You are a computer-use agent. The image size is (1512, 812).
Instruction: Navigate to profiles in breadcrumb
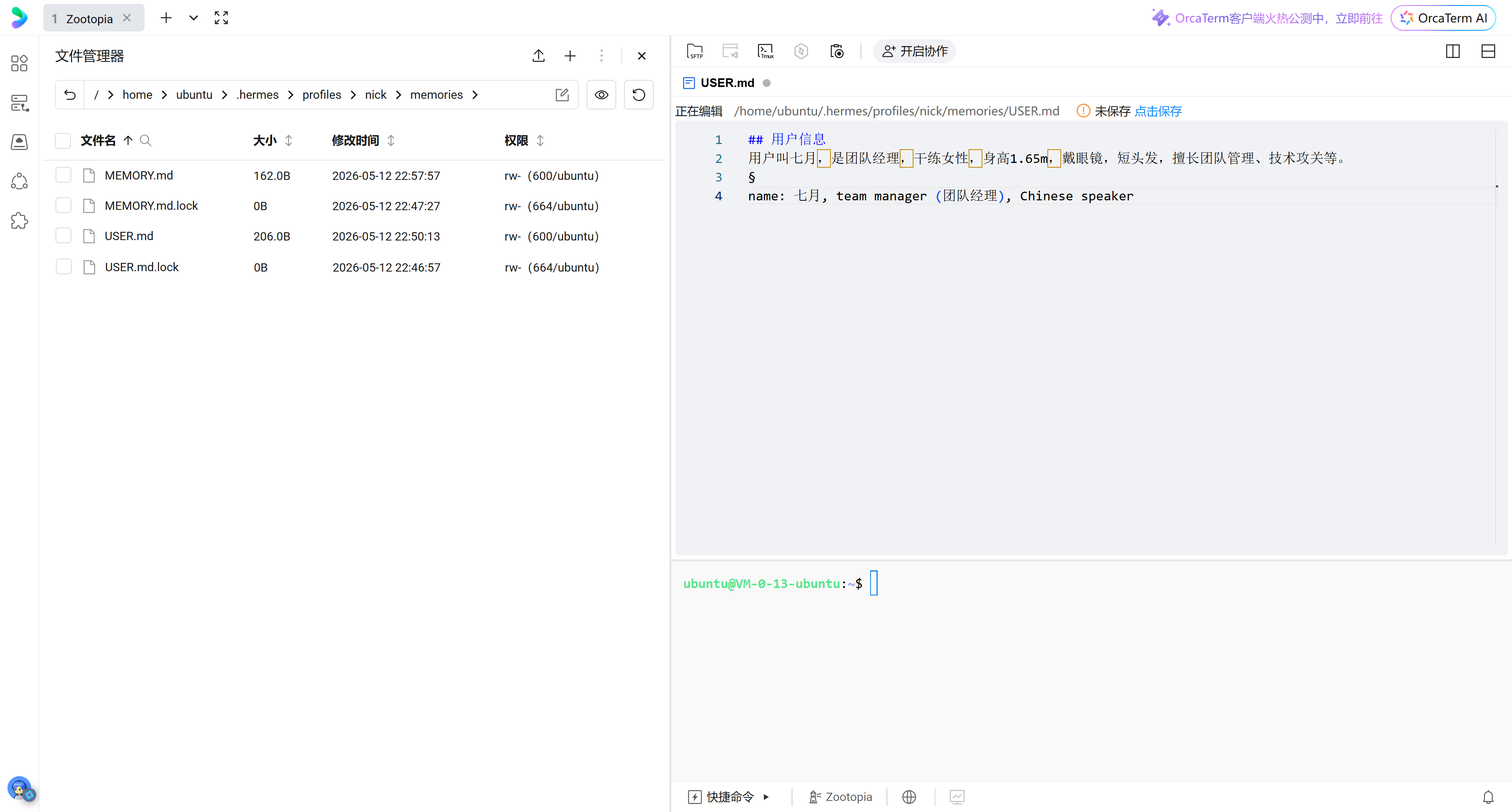[322, 95]
